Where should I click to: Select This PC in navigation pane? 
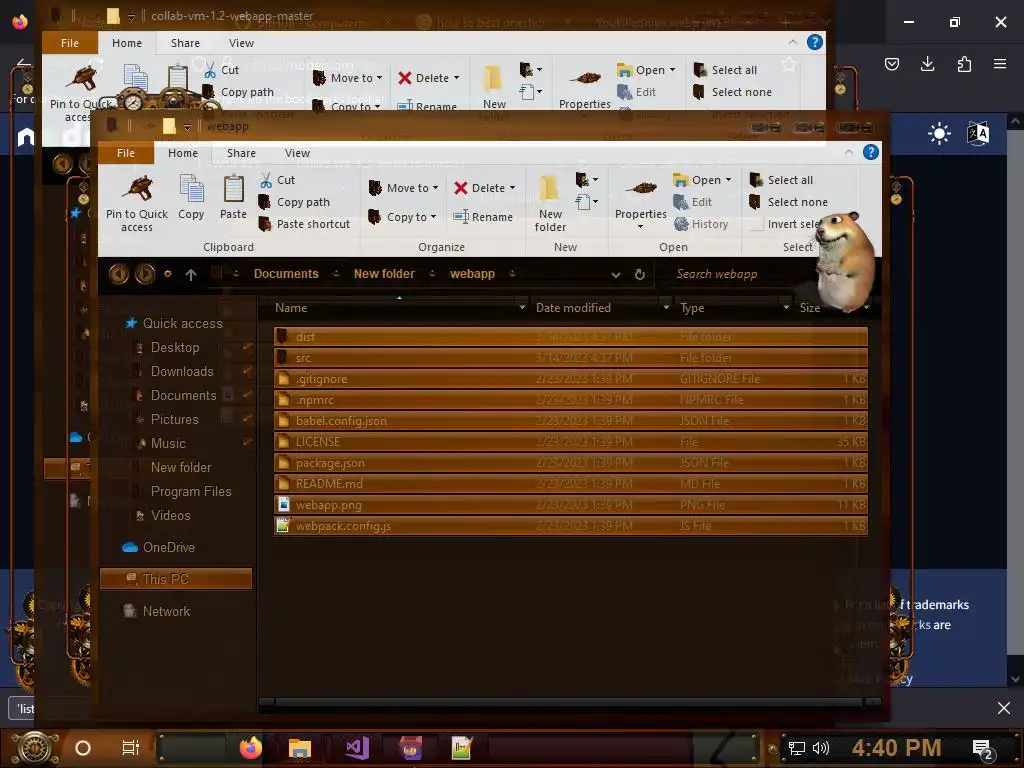click(x=176, y=579)
